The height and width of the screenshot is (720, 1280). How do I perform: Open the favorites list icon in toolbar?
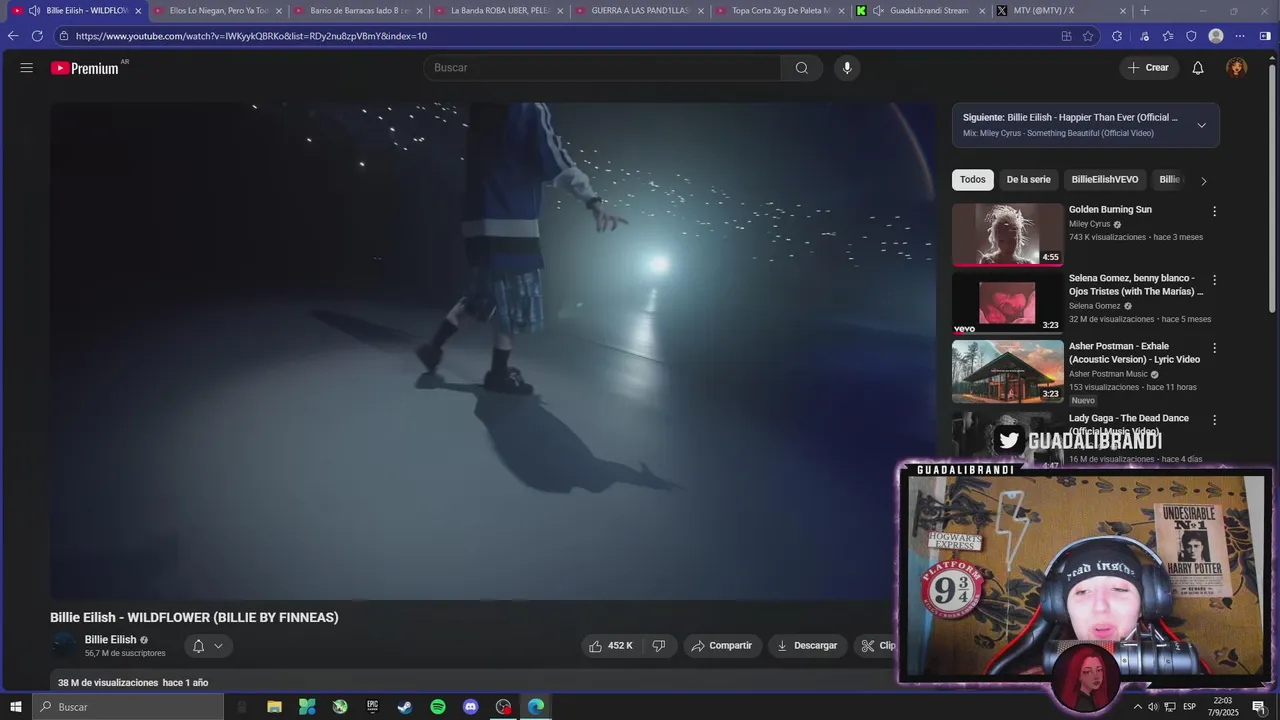(1167, 36)
